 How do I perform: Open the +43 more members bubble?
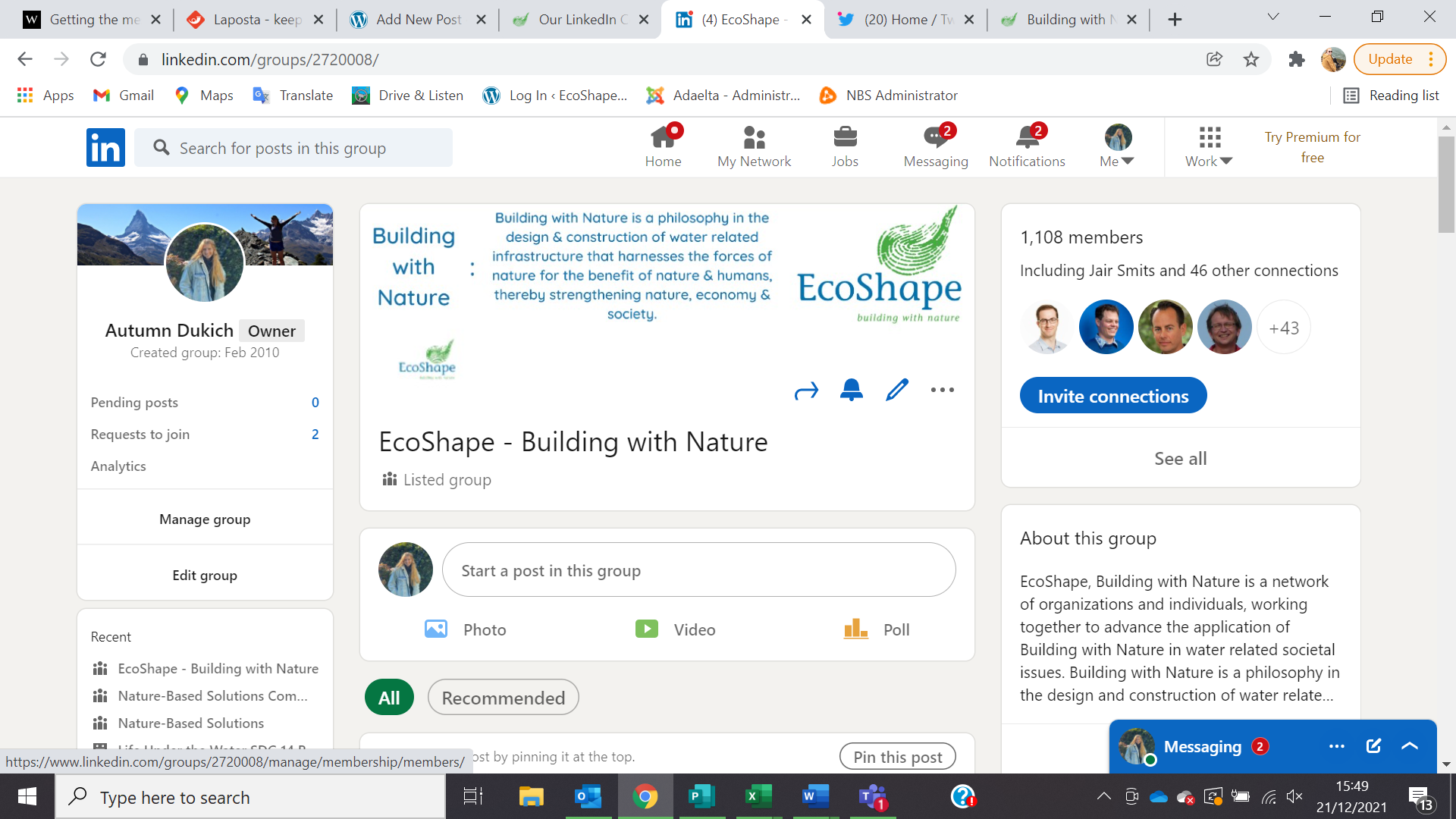(1284, 328)
